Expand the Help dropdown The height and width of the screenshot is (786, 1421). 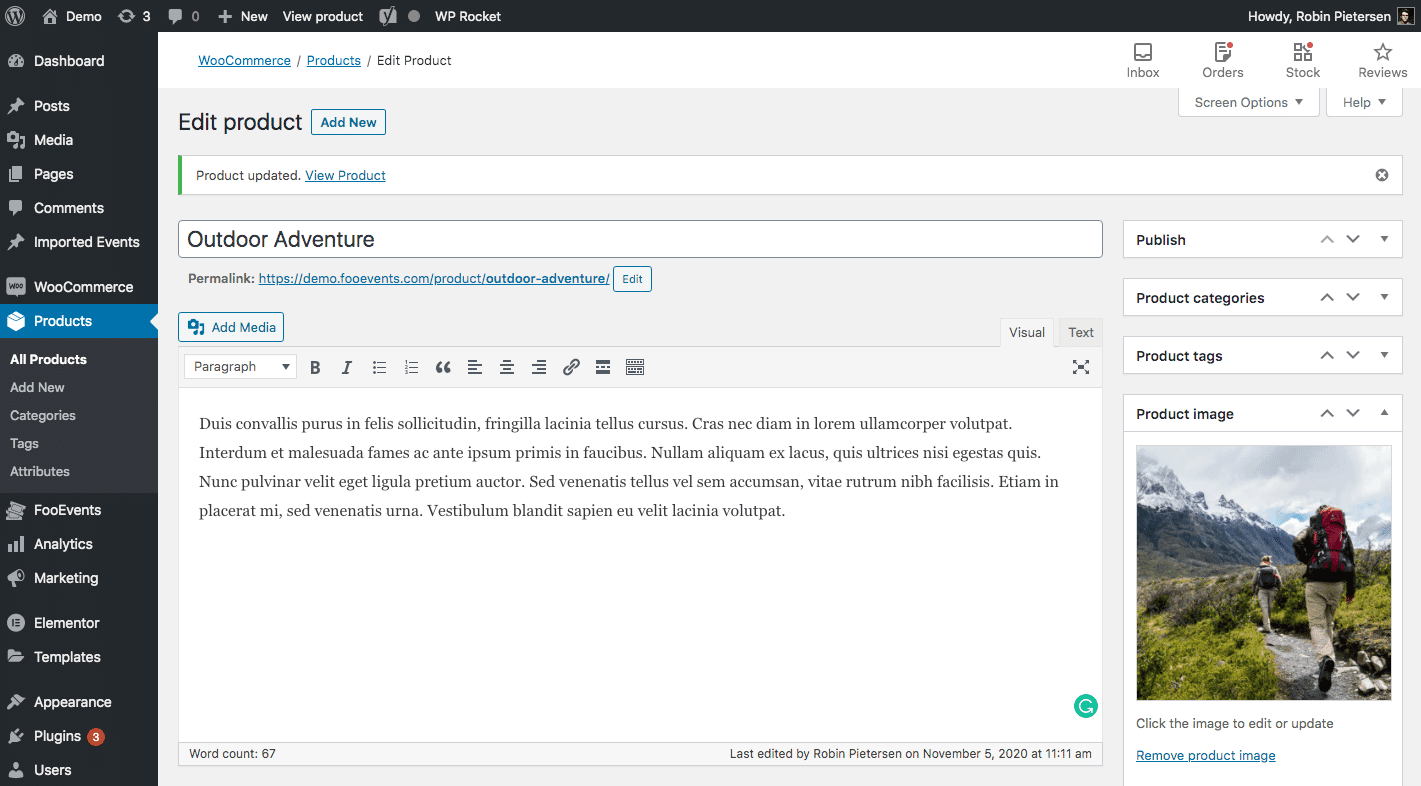tap(1364, 102)
